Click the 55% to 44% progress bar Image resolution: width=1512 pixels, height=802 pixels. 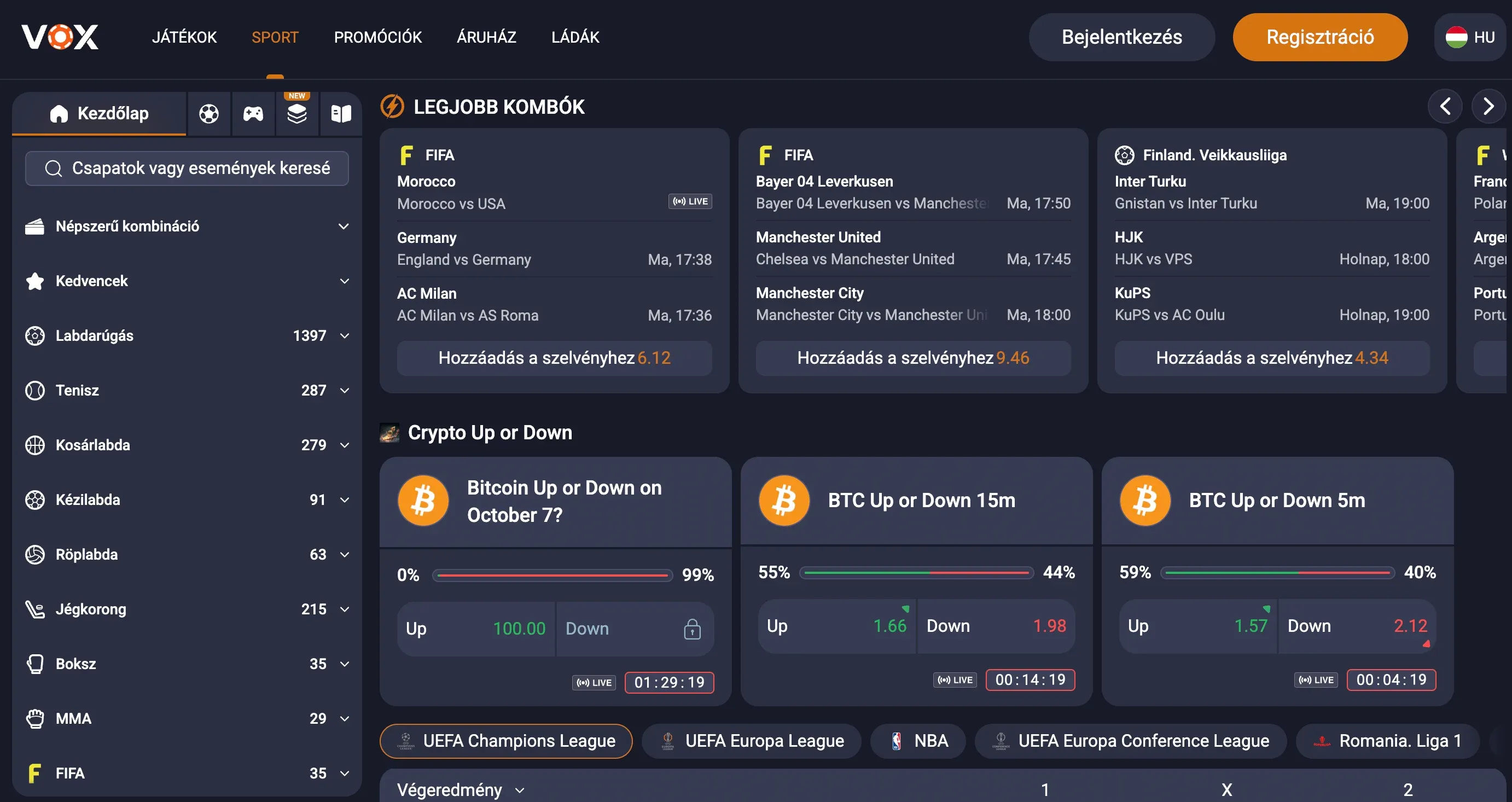pos(916,572)
